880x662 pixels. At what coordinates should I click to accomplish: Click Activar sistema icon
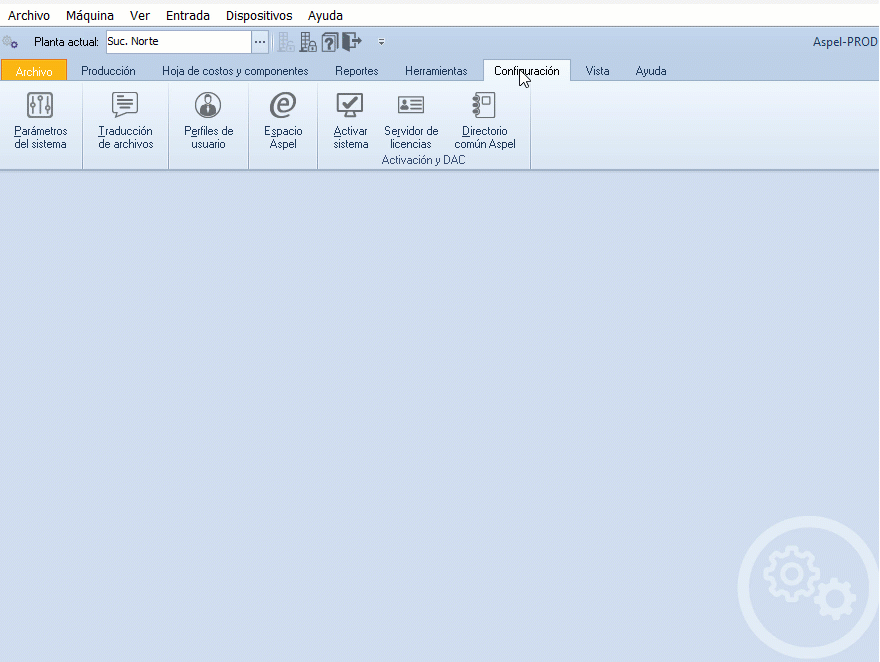click(350, 120)
